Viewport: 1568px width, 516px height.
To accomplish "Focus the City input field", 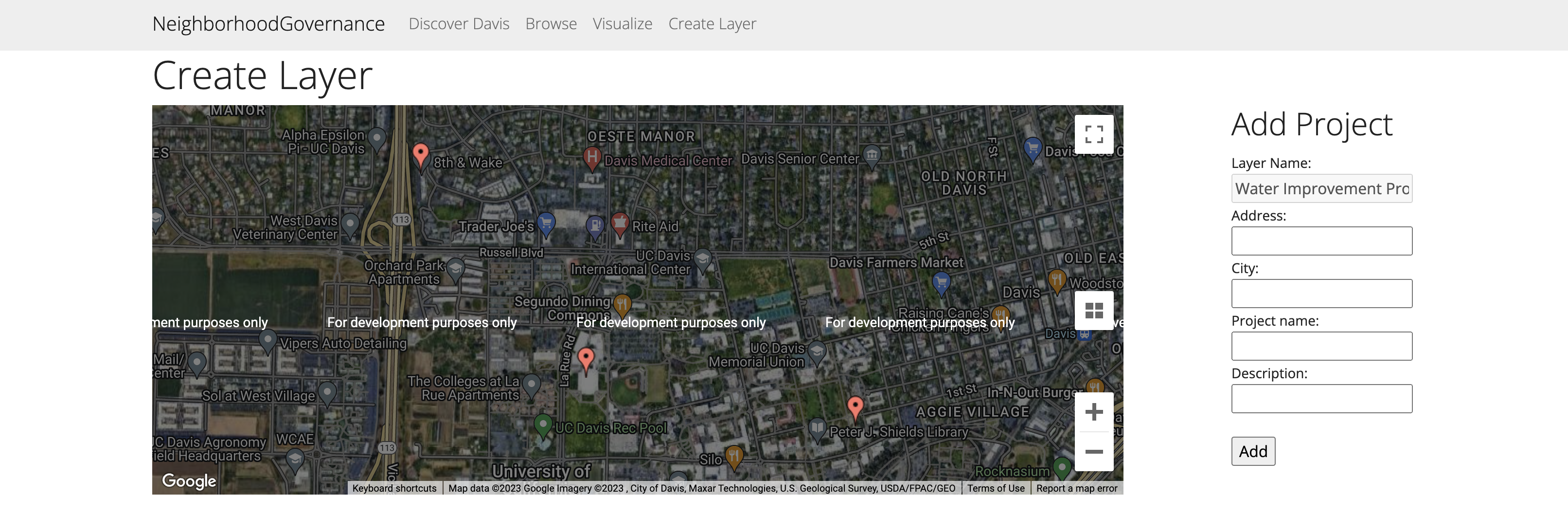I will [1321, 293].
